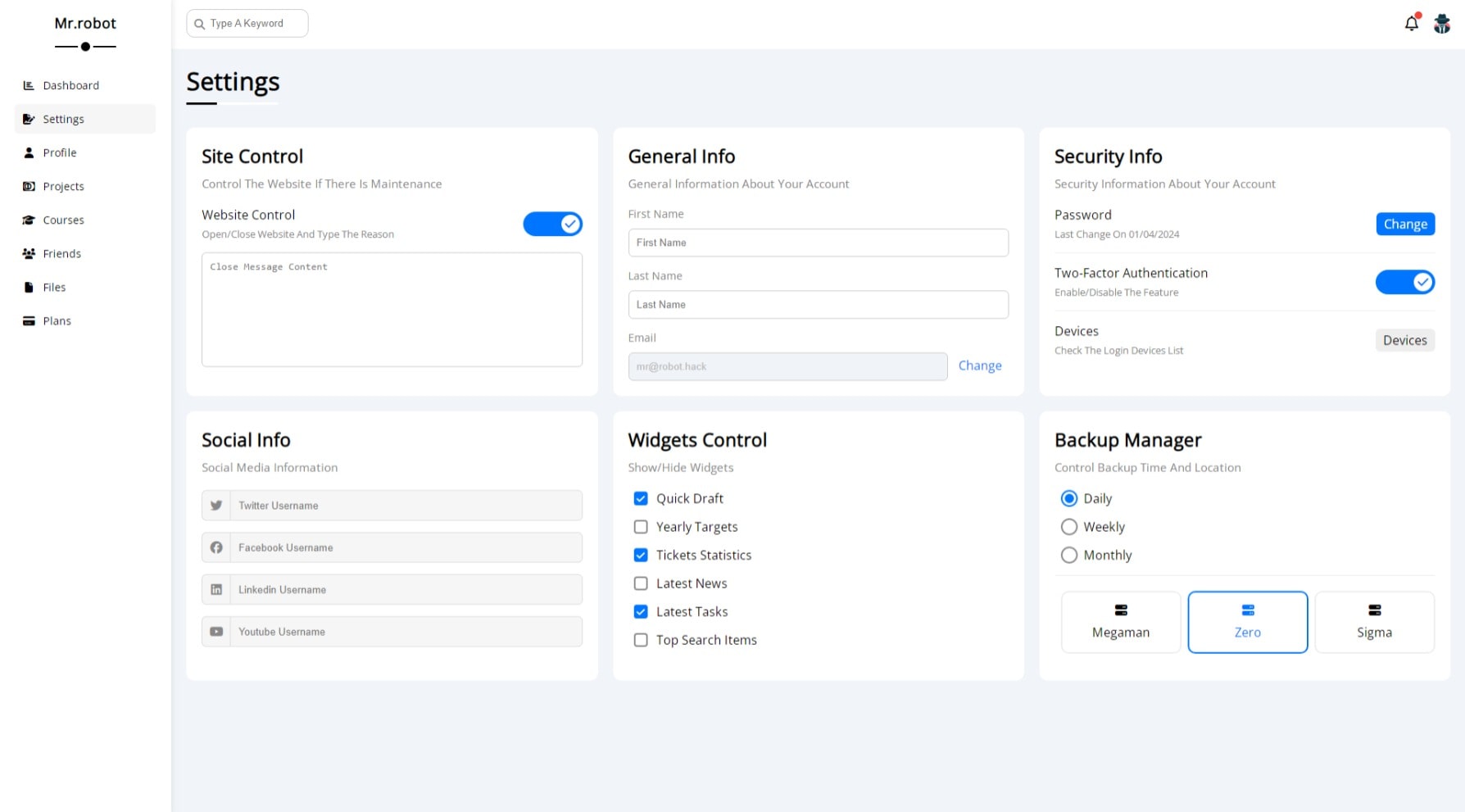Screen dimensions: 1465x812
Task: Select the Weekly backup option
Action: click(x=1069, y=527)
